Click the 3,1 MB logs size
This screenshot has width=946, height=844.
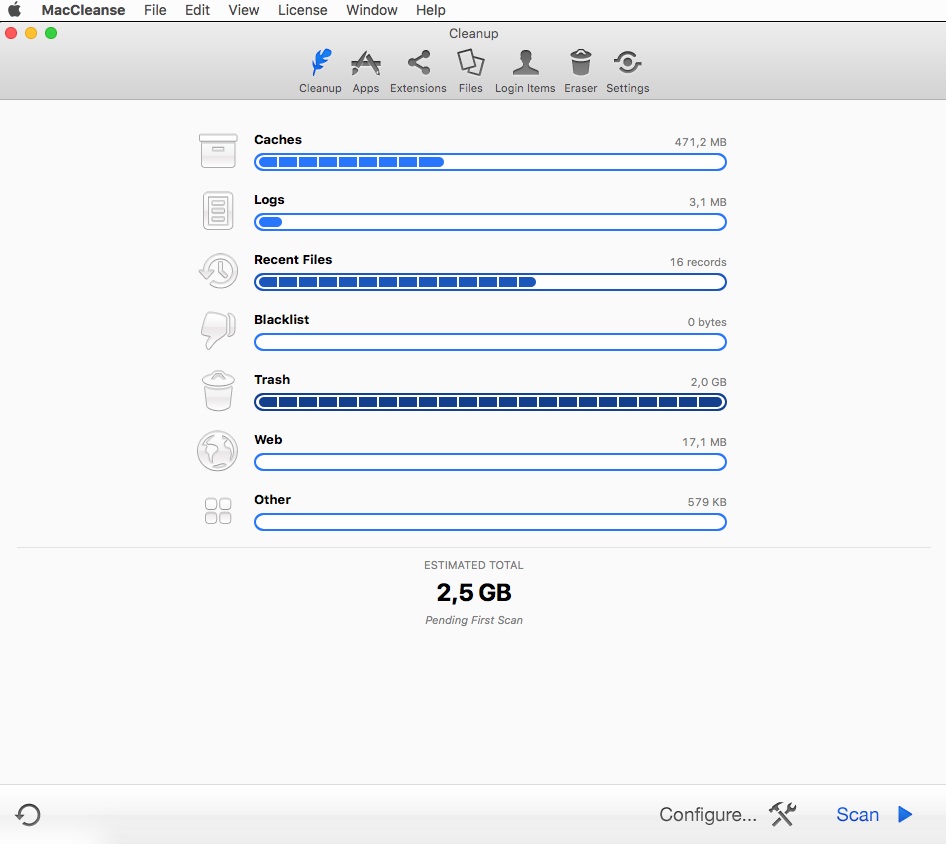(x=707, y=202)
